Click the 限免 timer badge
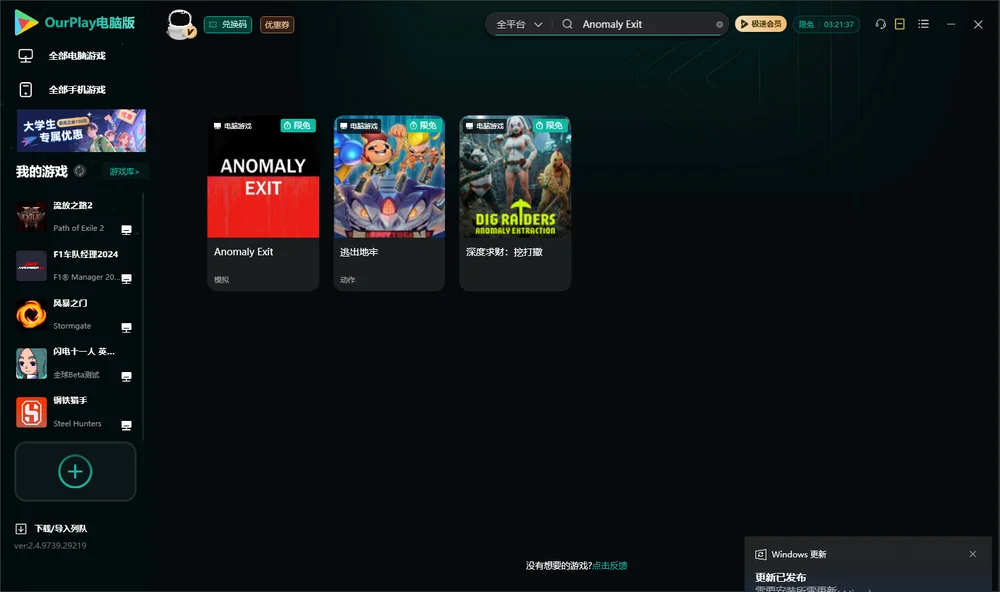 pos(826,24)
